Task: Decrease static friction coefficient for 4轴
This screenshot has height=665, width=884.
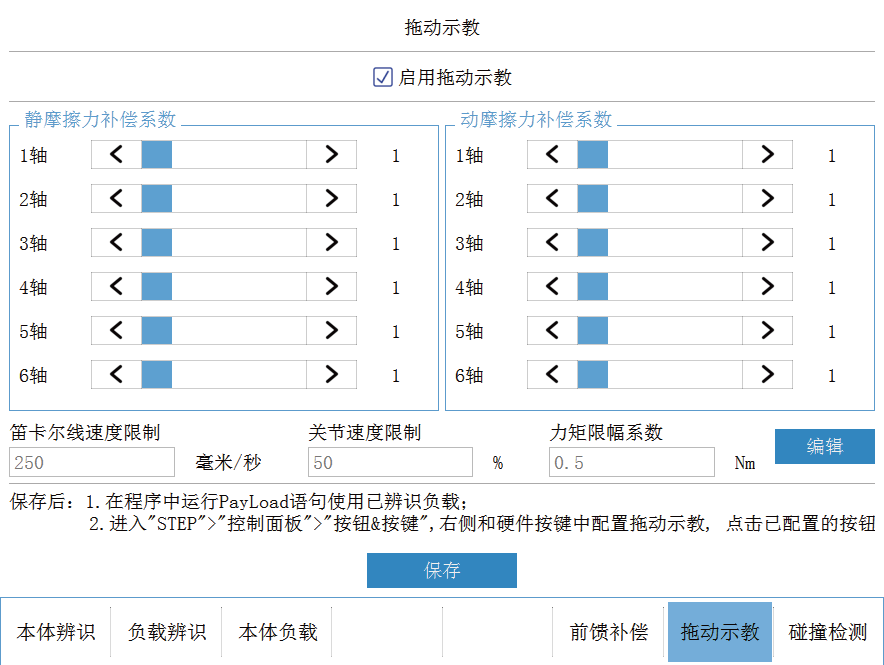Action: coord(116,286)
